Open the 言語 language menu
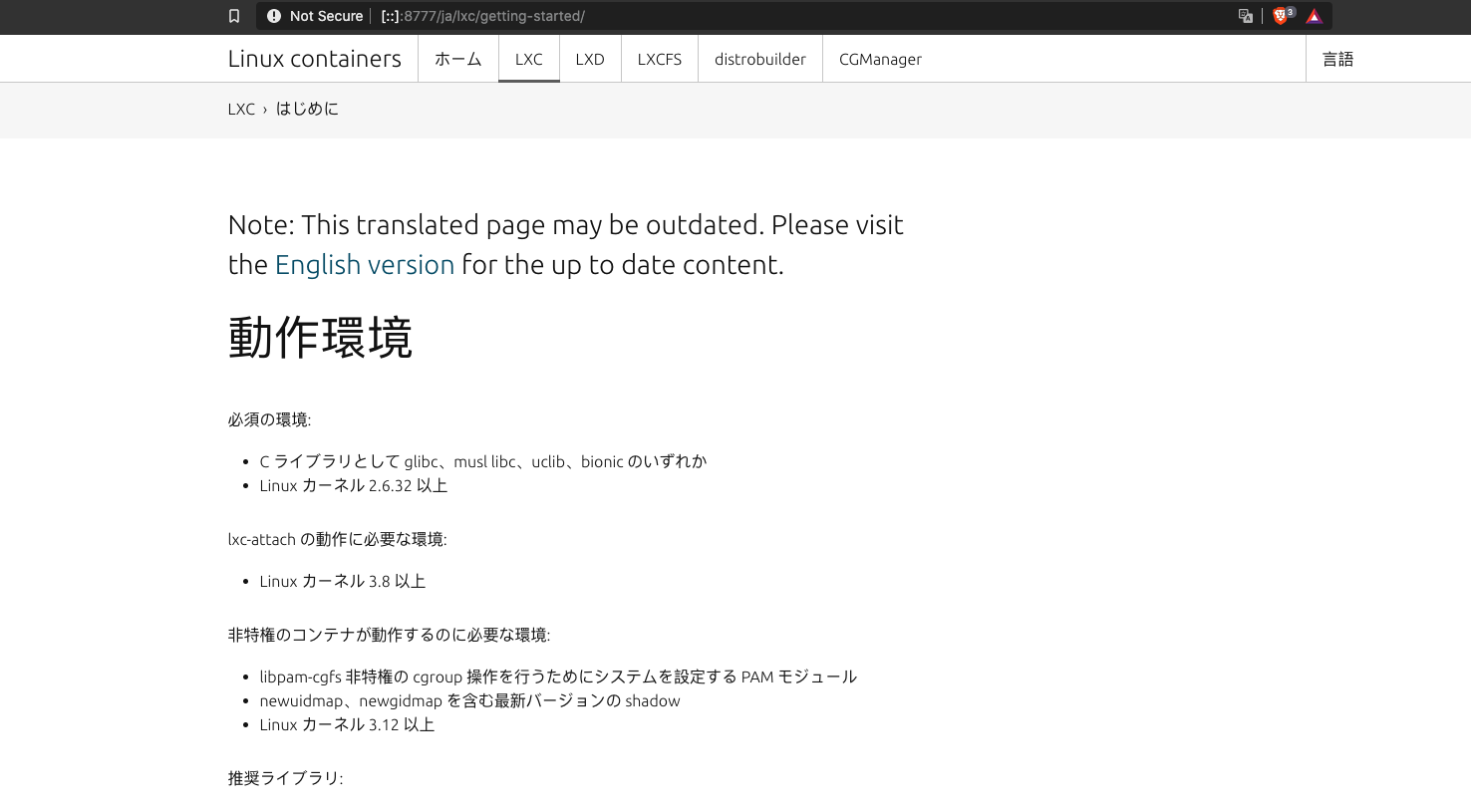Viewport: 1471px width, 812px height. (1338, 59)
